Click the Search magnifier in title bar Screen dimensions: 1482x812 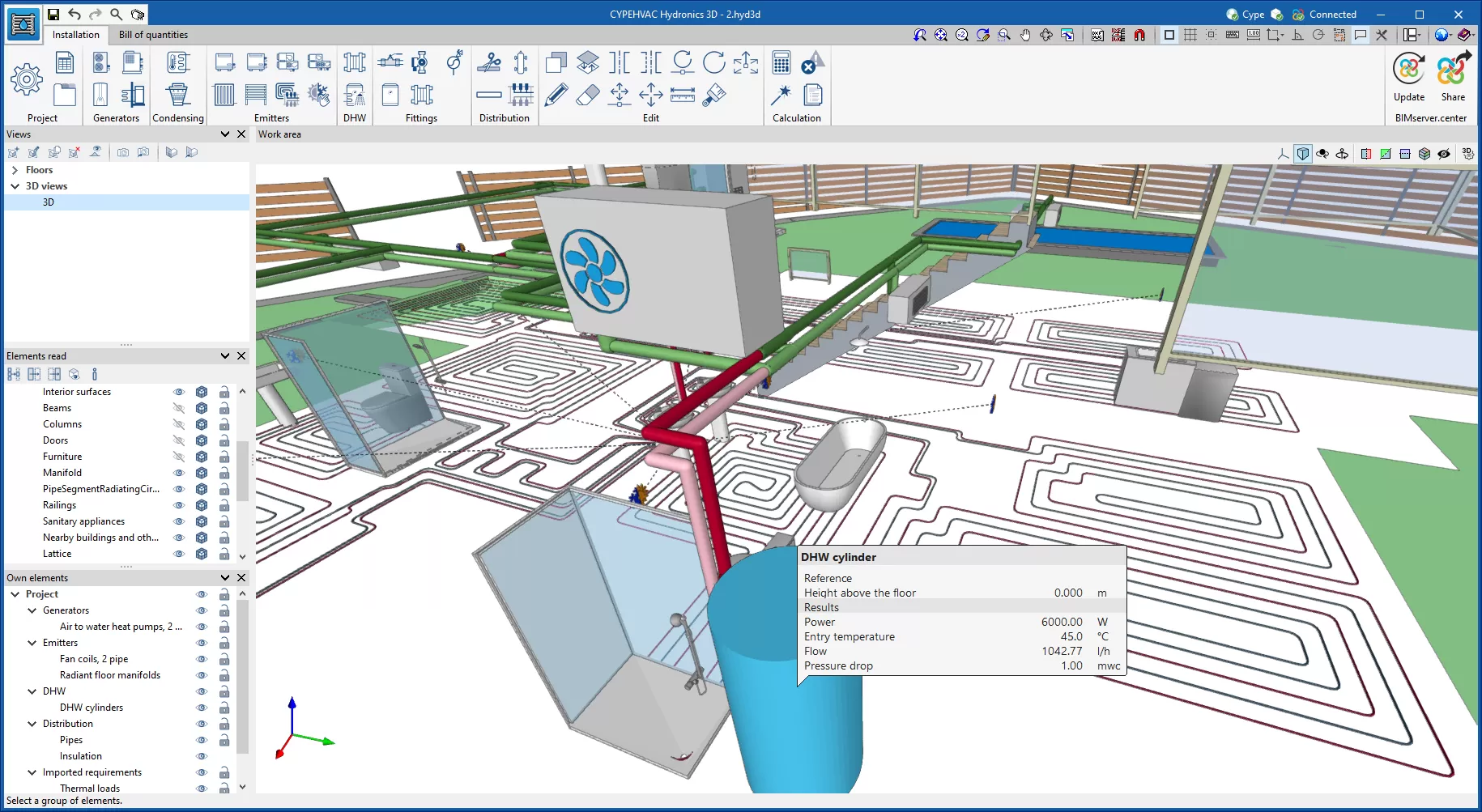click(117, 14)
